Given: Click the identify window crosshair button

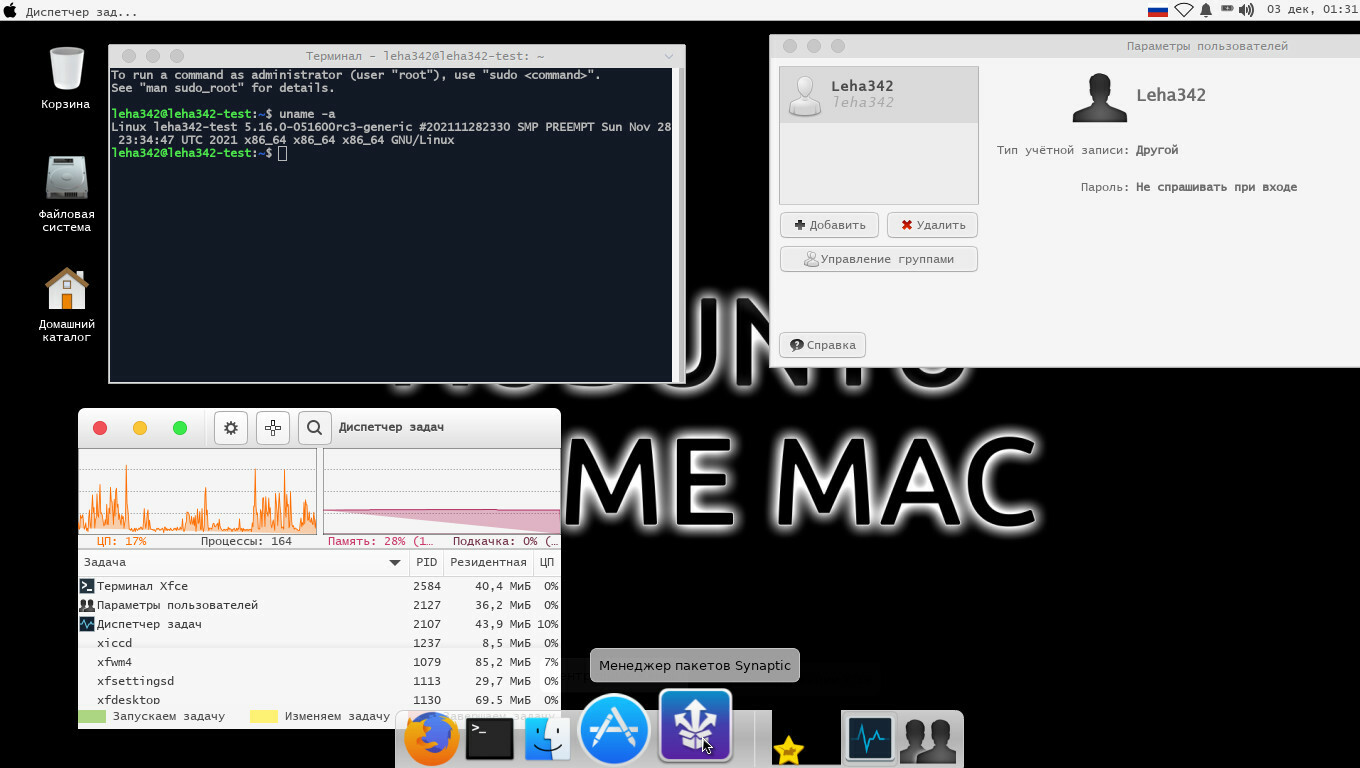Looking at the screenshot, I should tap(273, 428).
